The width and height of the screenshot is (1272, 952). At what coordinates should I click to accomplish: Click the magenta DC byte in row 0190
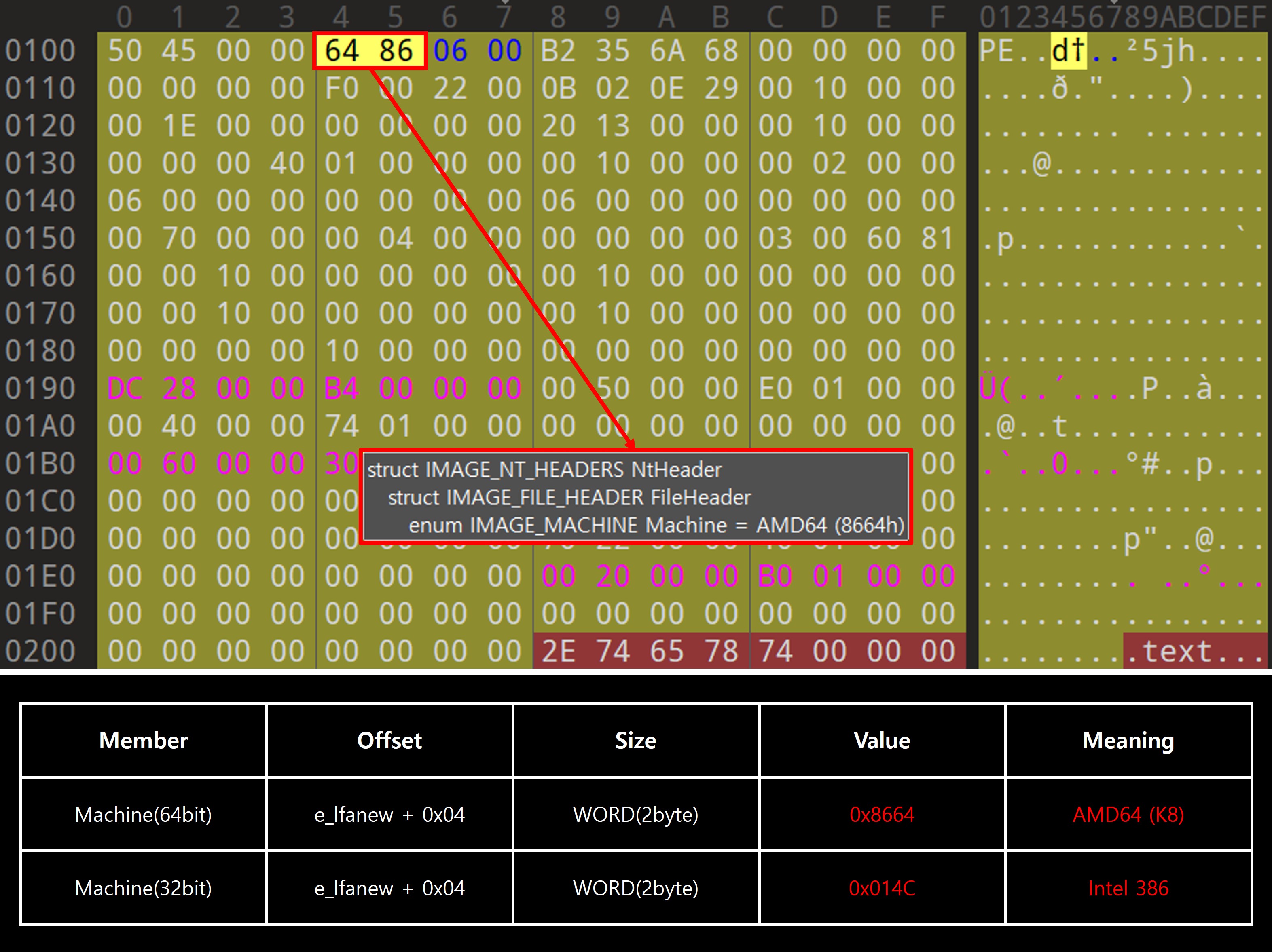(x=124, y=388)
